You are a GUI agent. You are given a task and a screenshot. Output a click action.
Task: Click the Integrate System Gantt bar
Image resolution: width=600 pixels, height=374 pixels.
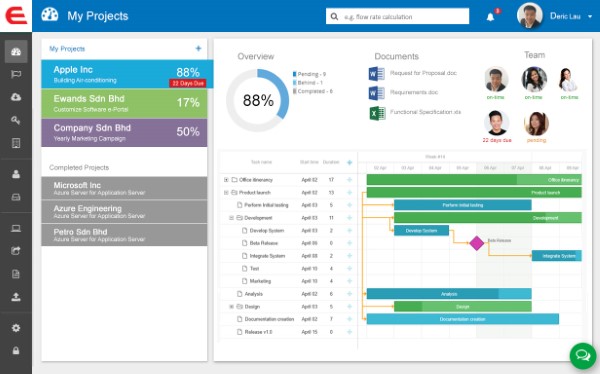[557, 256]
